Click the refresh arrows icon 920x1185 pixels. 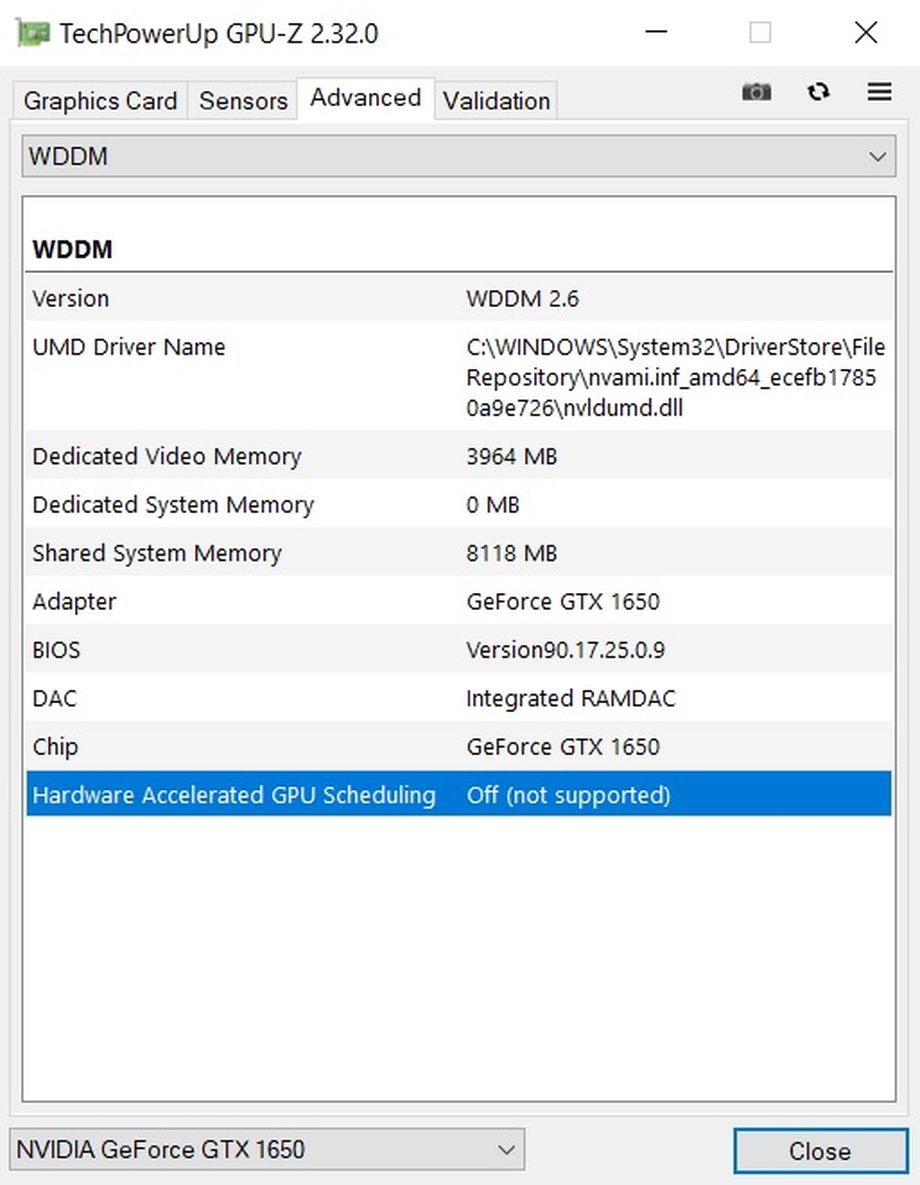click(x=818, y=92)
